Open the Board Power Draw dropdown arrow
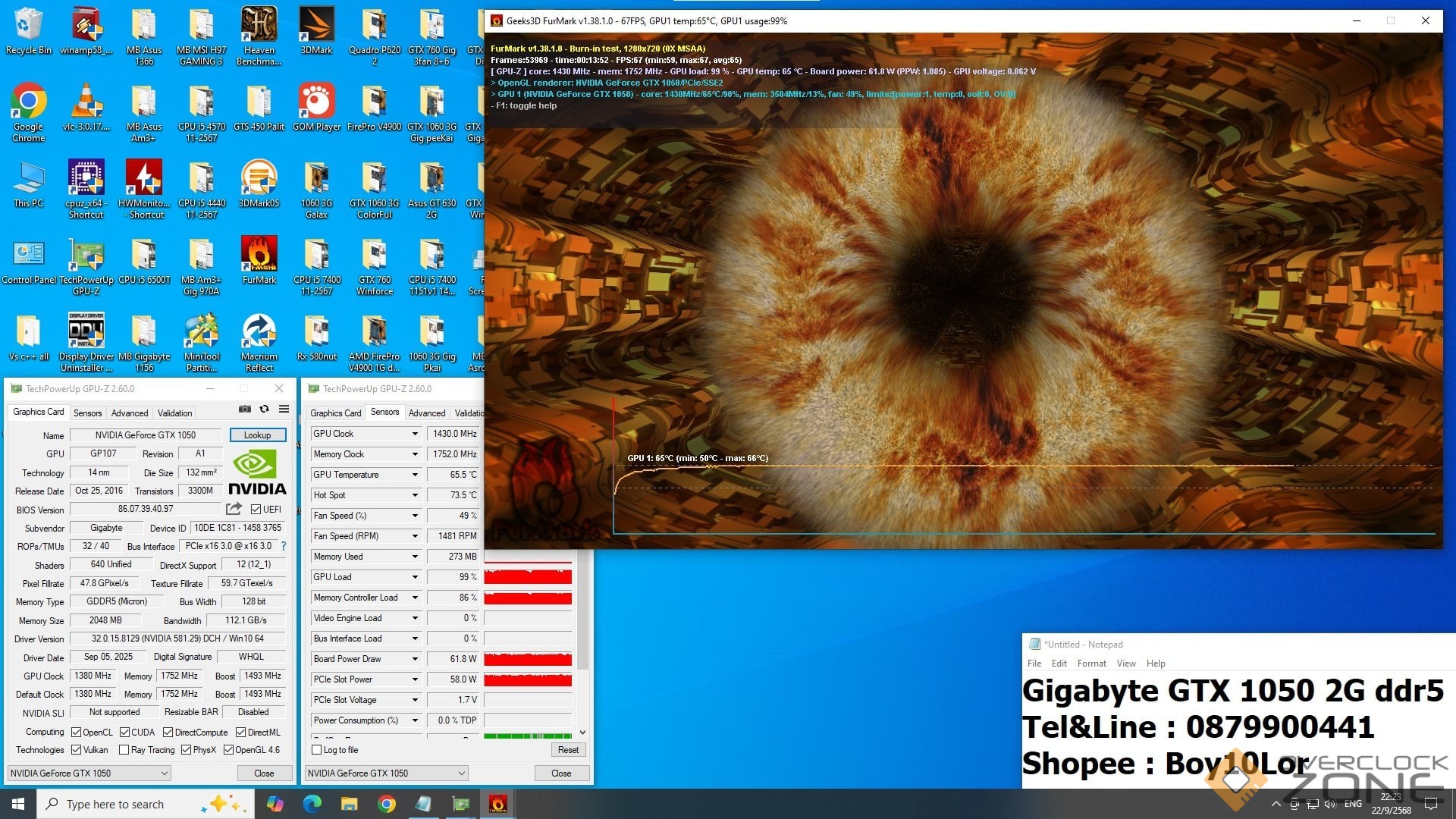 (x=415, y=659)
